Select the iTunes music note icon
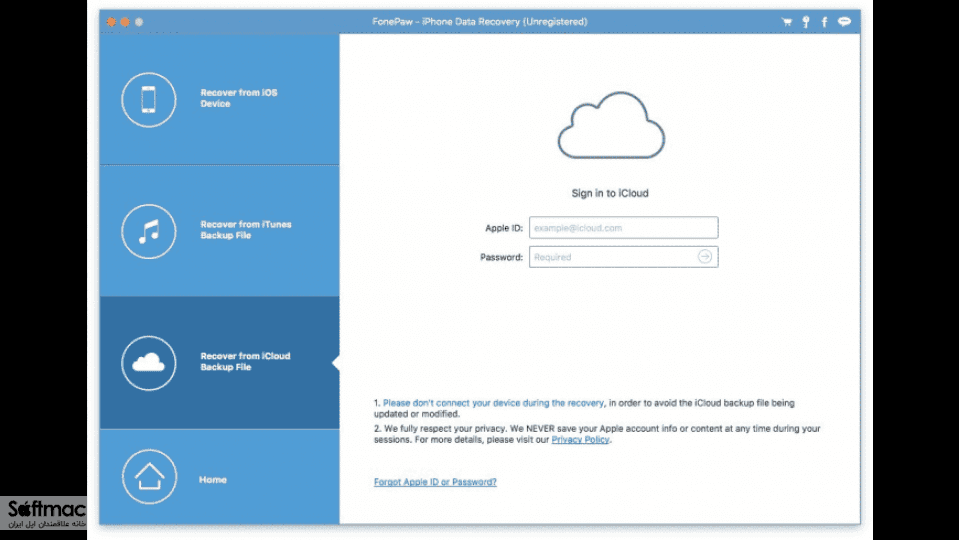The height and width of the screenshot is (540, 959). (x=149, y=231)
